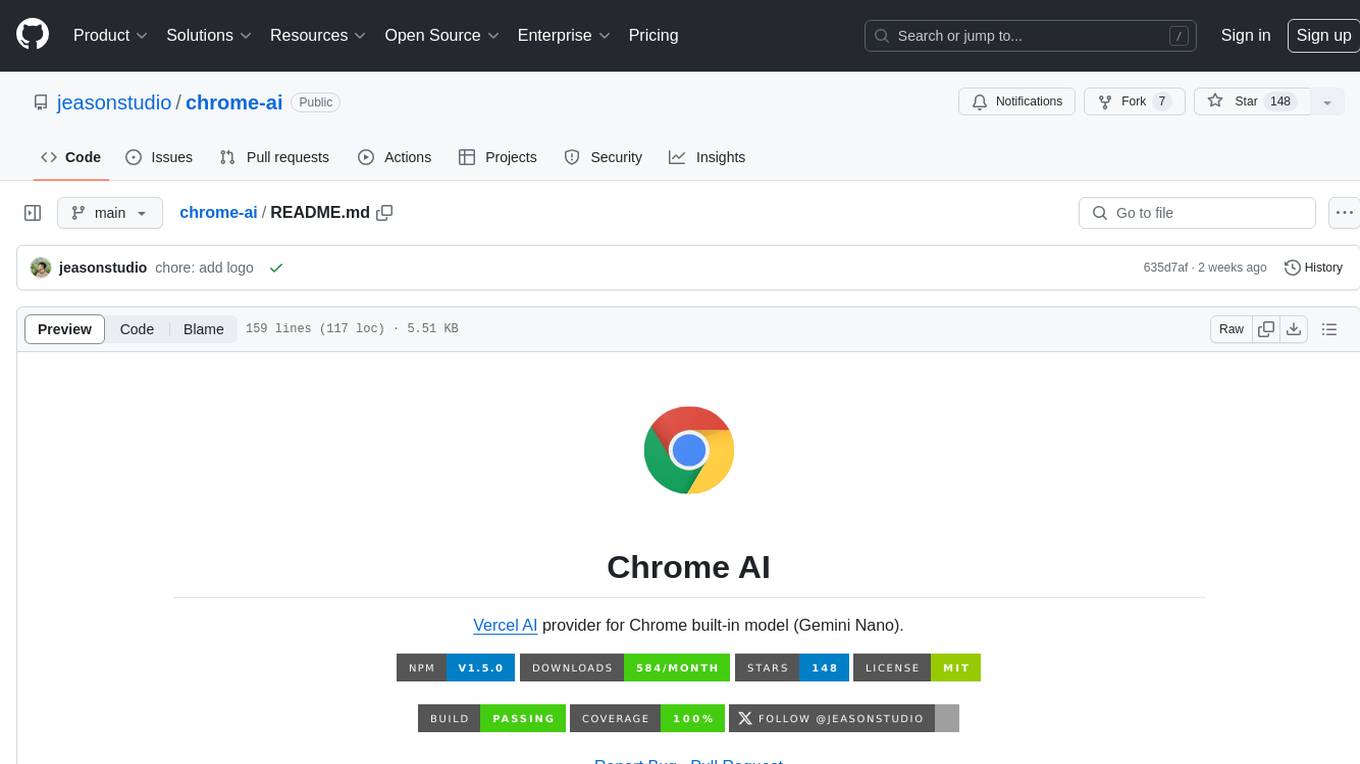Switch to the Code tab
1360x764 pixels.
click(x=71, y=157)
